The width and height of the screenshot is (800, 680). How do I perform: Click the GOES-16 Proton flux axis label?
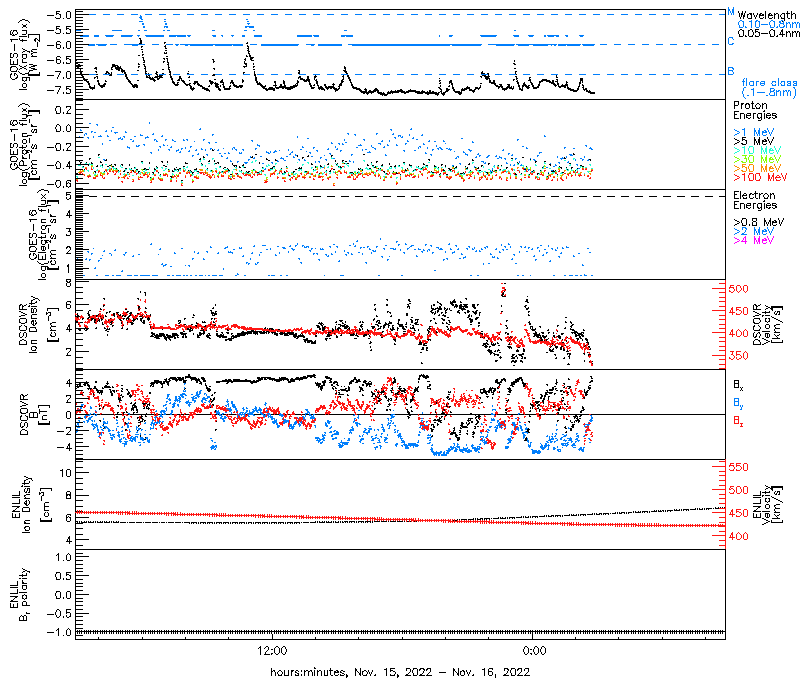click(x=24, y=144)
